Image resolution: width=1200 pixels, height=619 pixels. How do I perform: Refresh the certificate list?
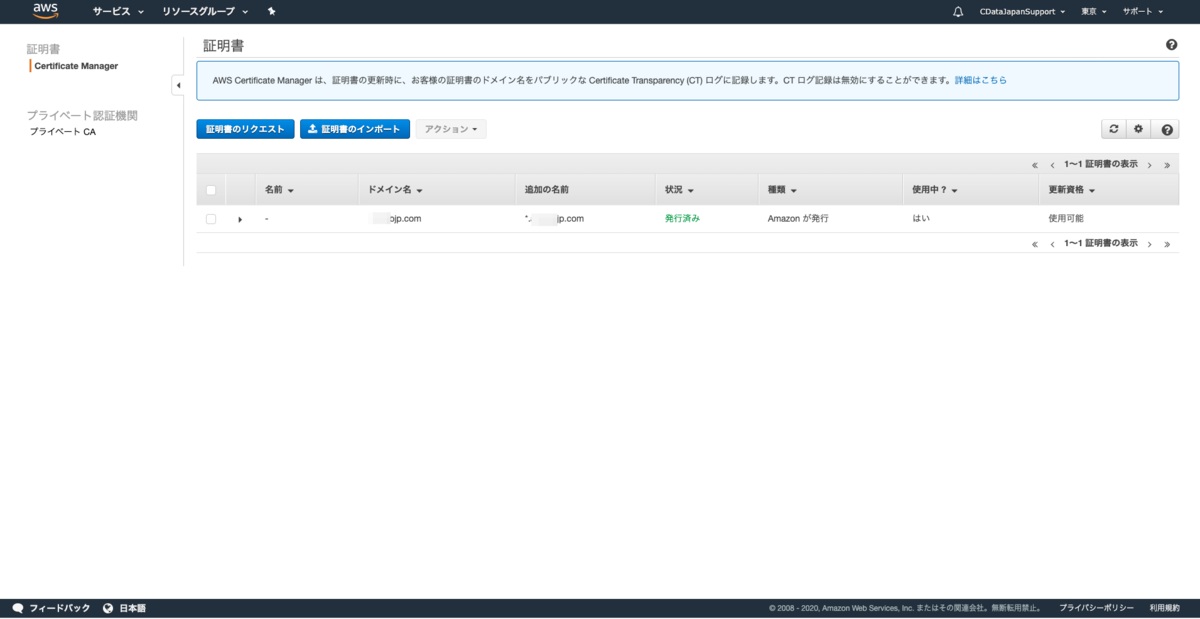[1113, 129]
